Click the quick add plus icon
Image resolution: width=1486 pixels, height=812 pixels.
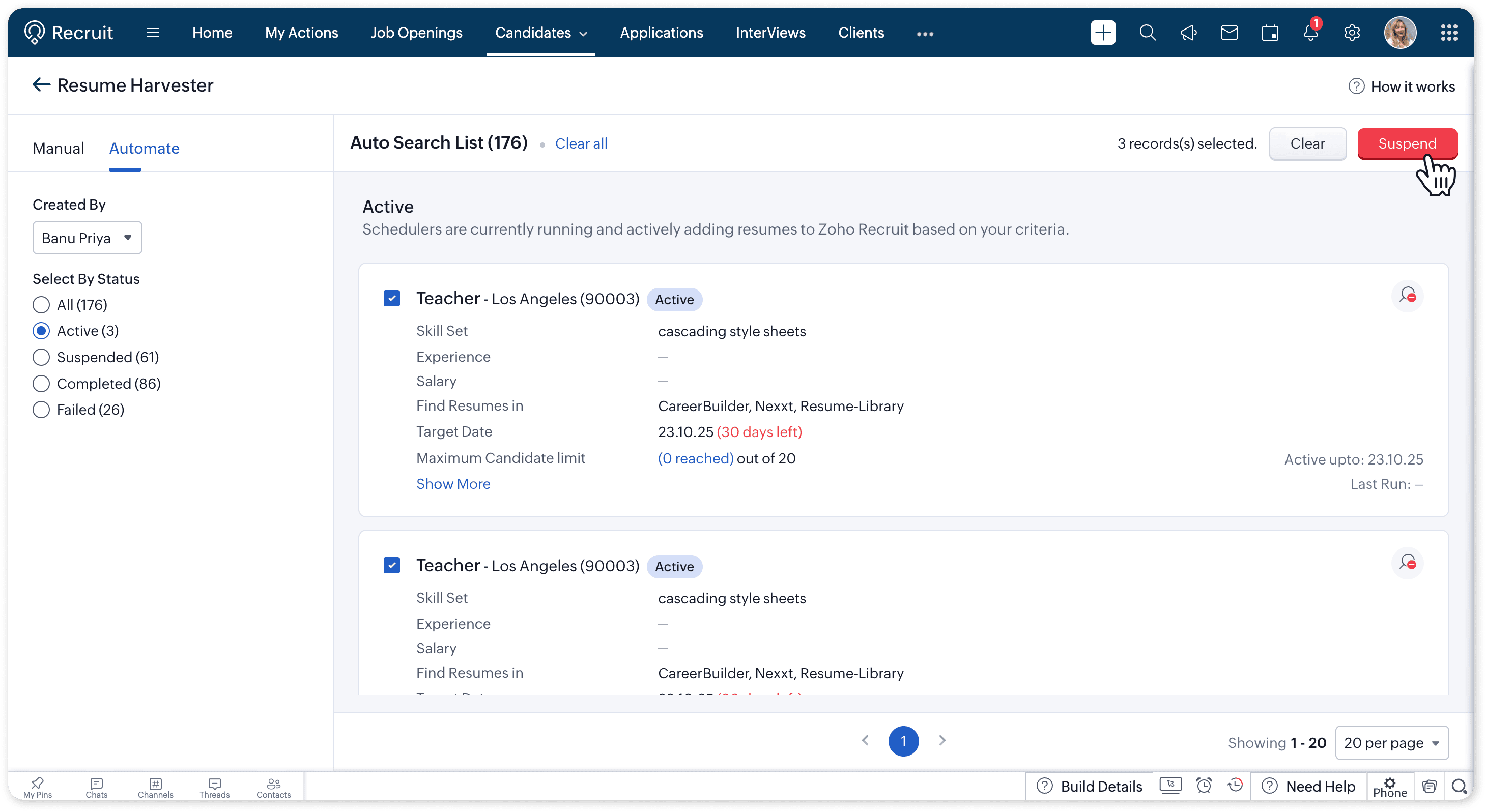click(x=1102, y=33)
